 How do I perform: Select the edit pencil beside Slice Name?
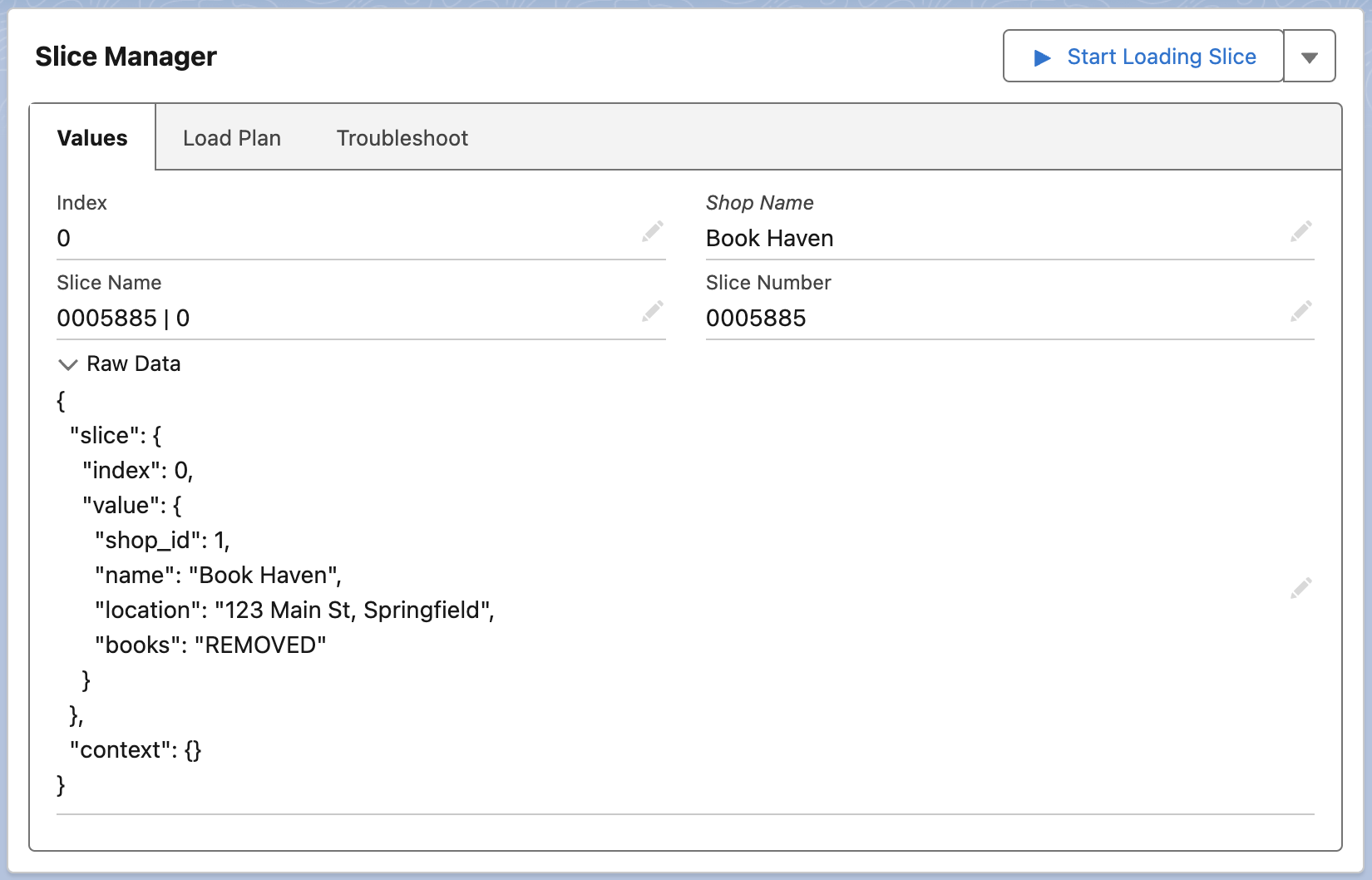[652, 311]
